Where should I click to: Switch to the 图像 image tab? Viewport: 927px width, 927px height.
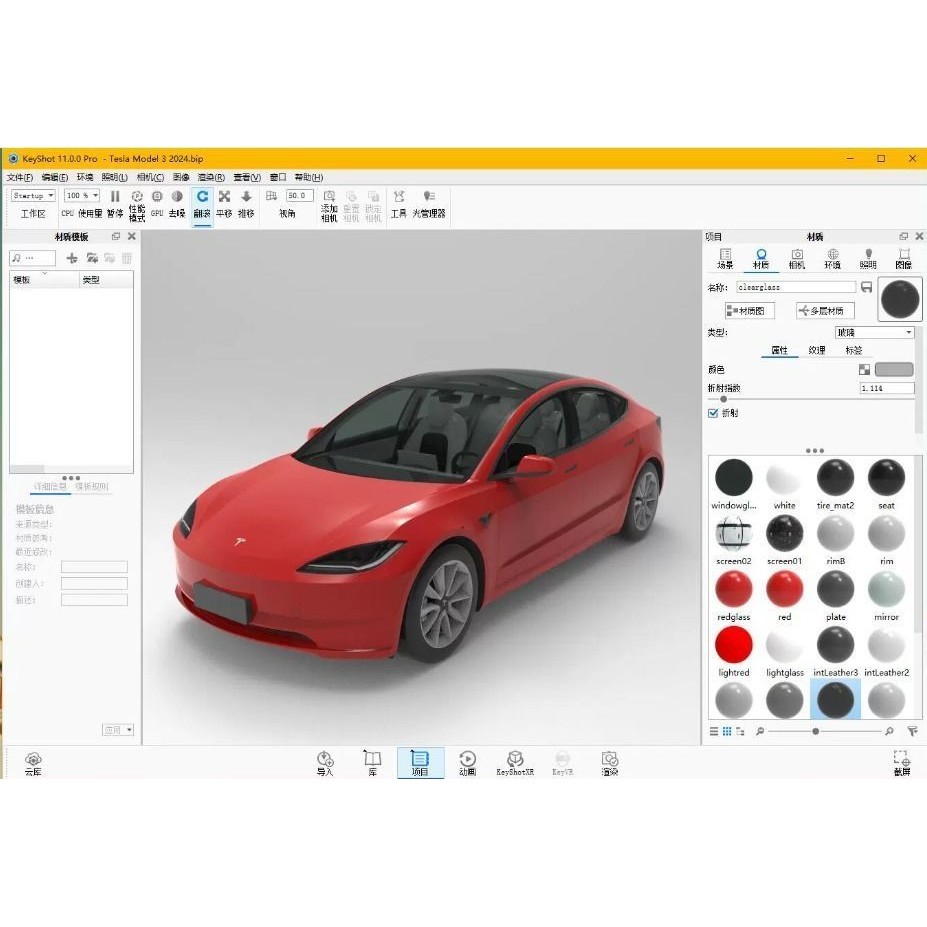click(903, 259)
